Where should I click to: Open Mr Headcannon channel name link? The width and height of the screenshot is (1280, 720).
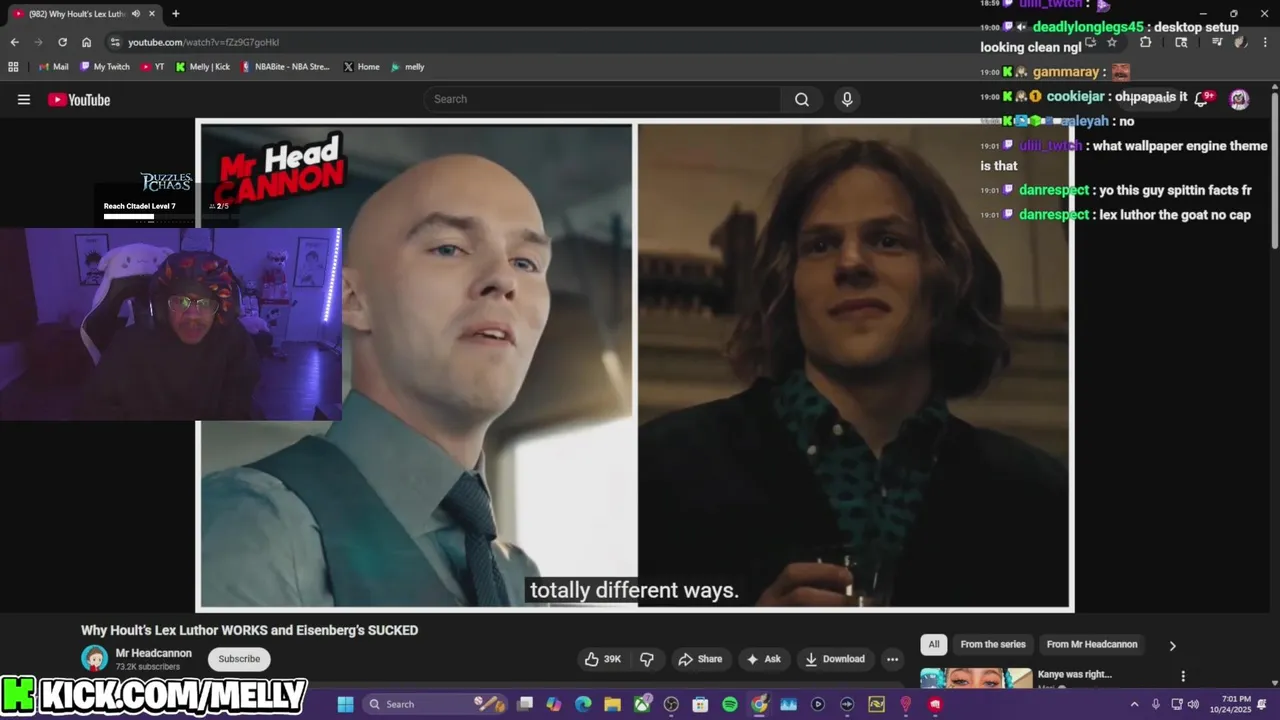(154, 653)
